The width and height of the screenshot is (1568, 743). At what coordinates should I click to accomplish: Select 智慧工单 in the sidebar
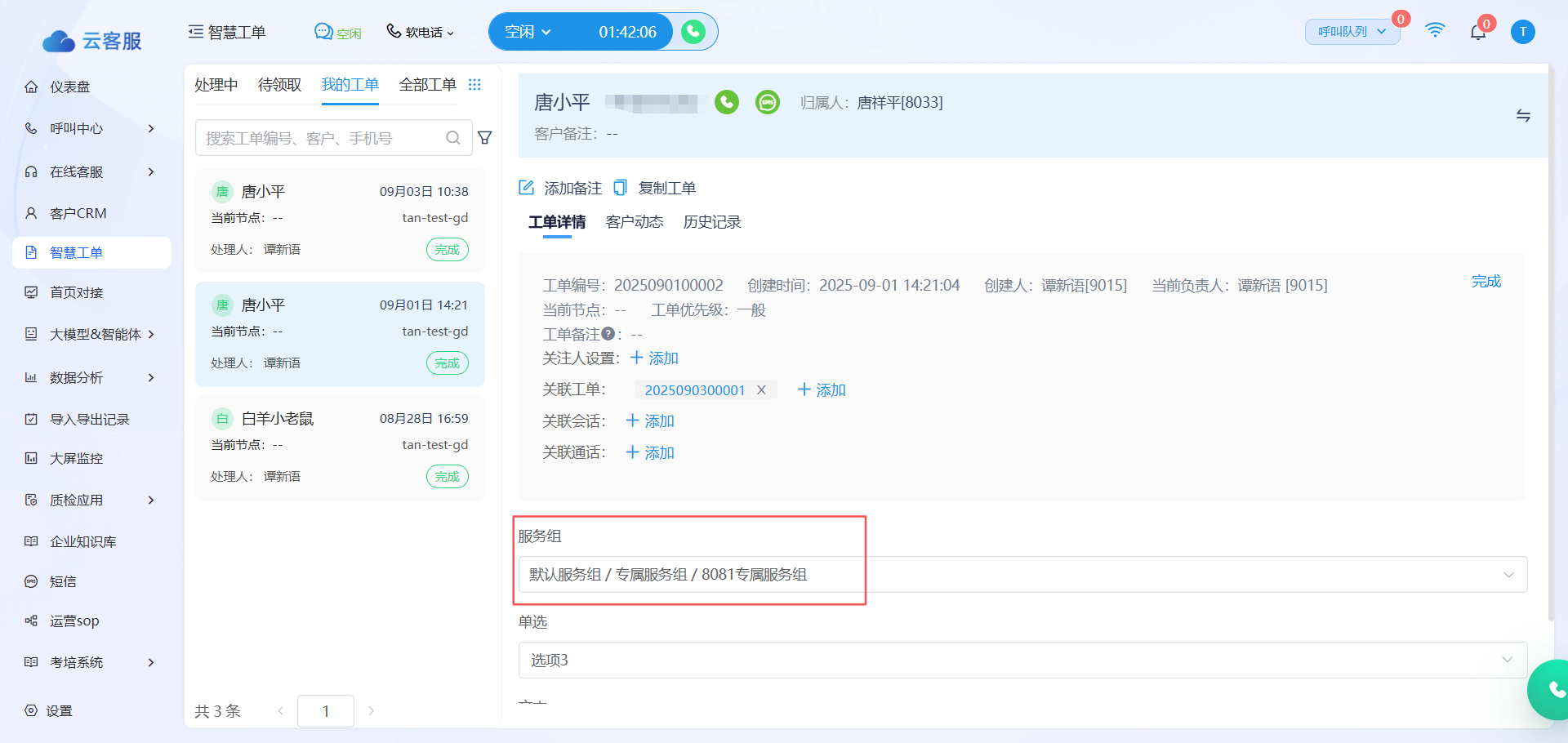tap(91, 252)
